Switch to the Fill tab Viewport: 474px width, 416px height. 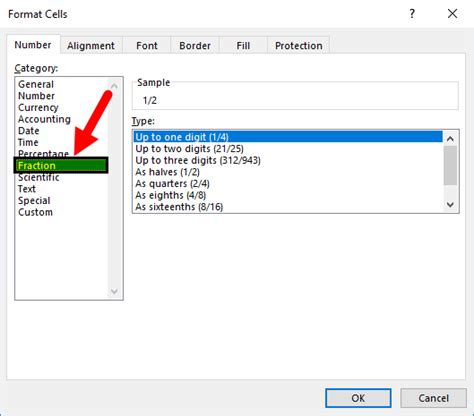[x=243, y=46]
